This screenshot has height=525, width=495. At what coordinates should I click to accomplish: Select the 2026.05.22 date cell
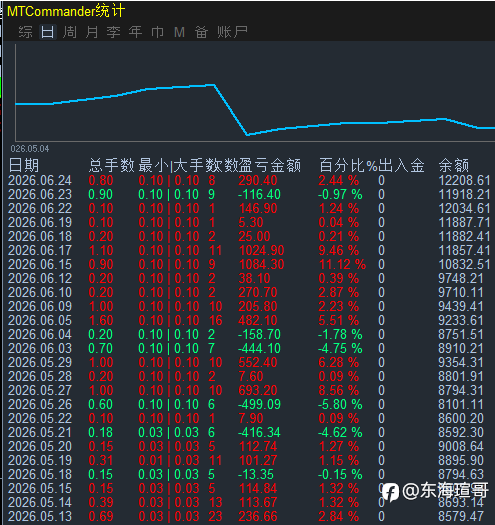coord(40,419)
